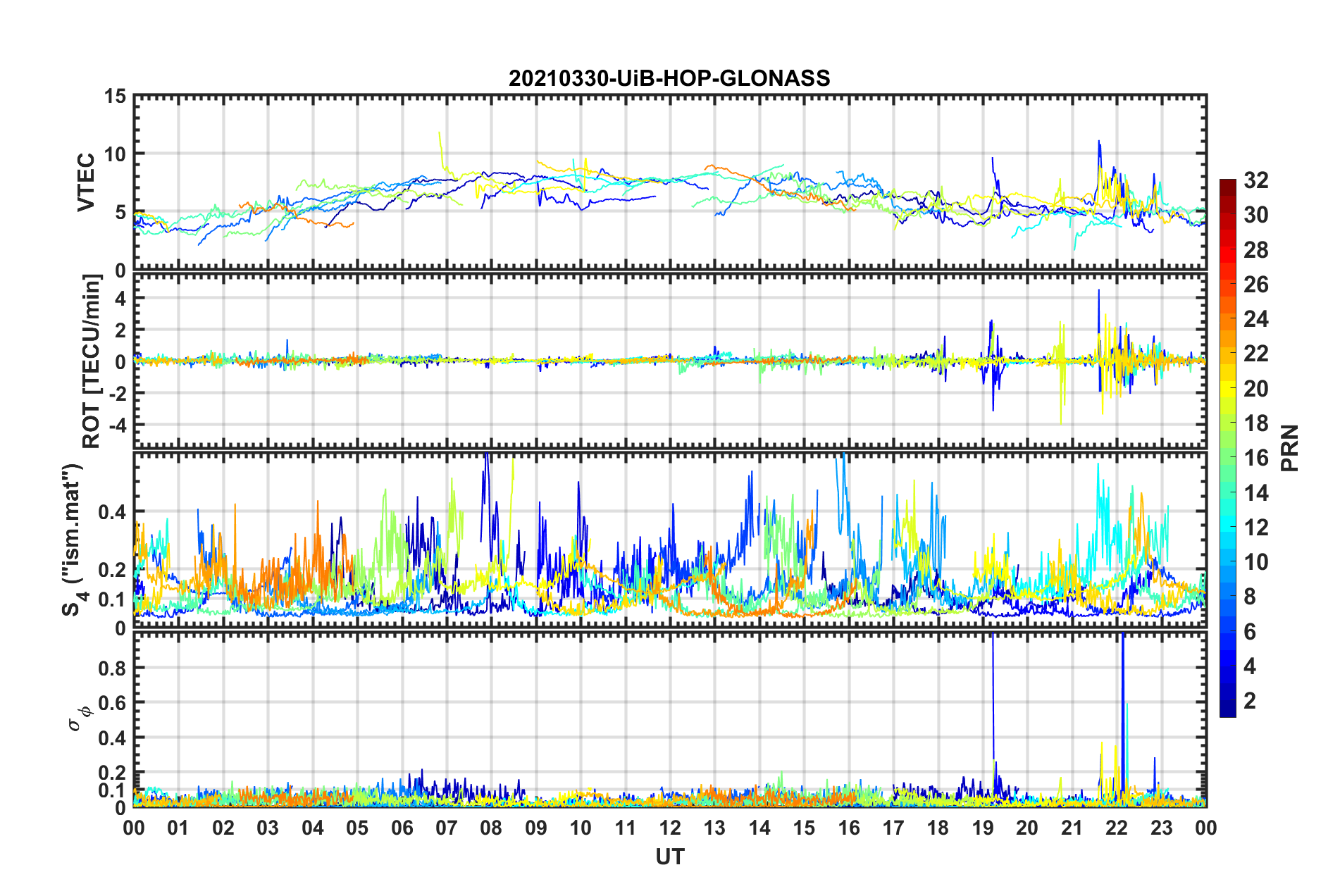Image resolution: width=1340 pixels, height=896 pixels.
Task: Click the 0.2 tick on S4 axis
Action: (113, 570)
